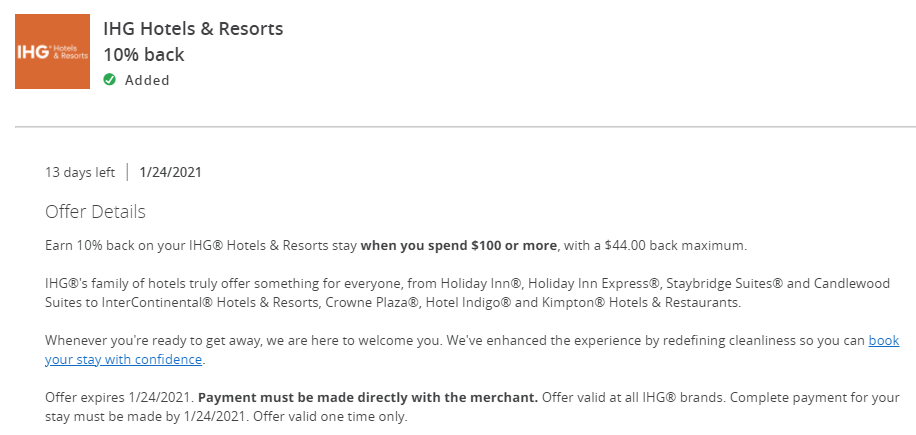The height and width of the screenshot is (435, 916).
Task: Open the 'book your stay with confidence' link
Action: click(884, 340)
